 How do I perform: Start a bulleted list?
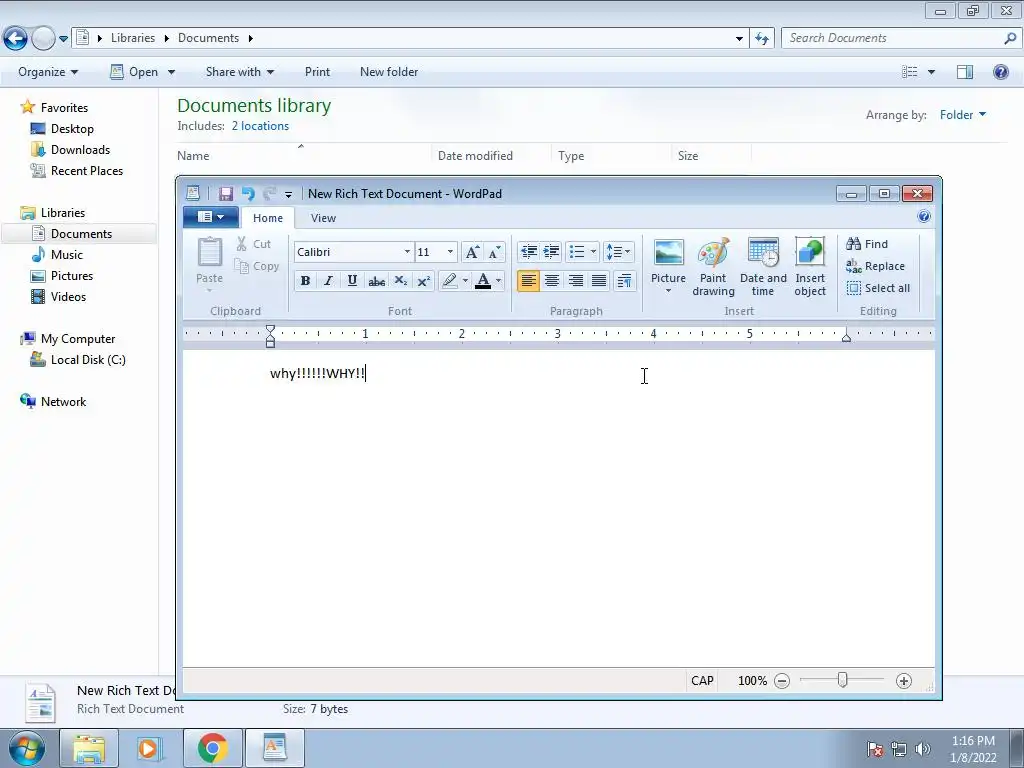tap(577, 252)
